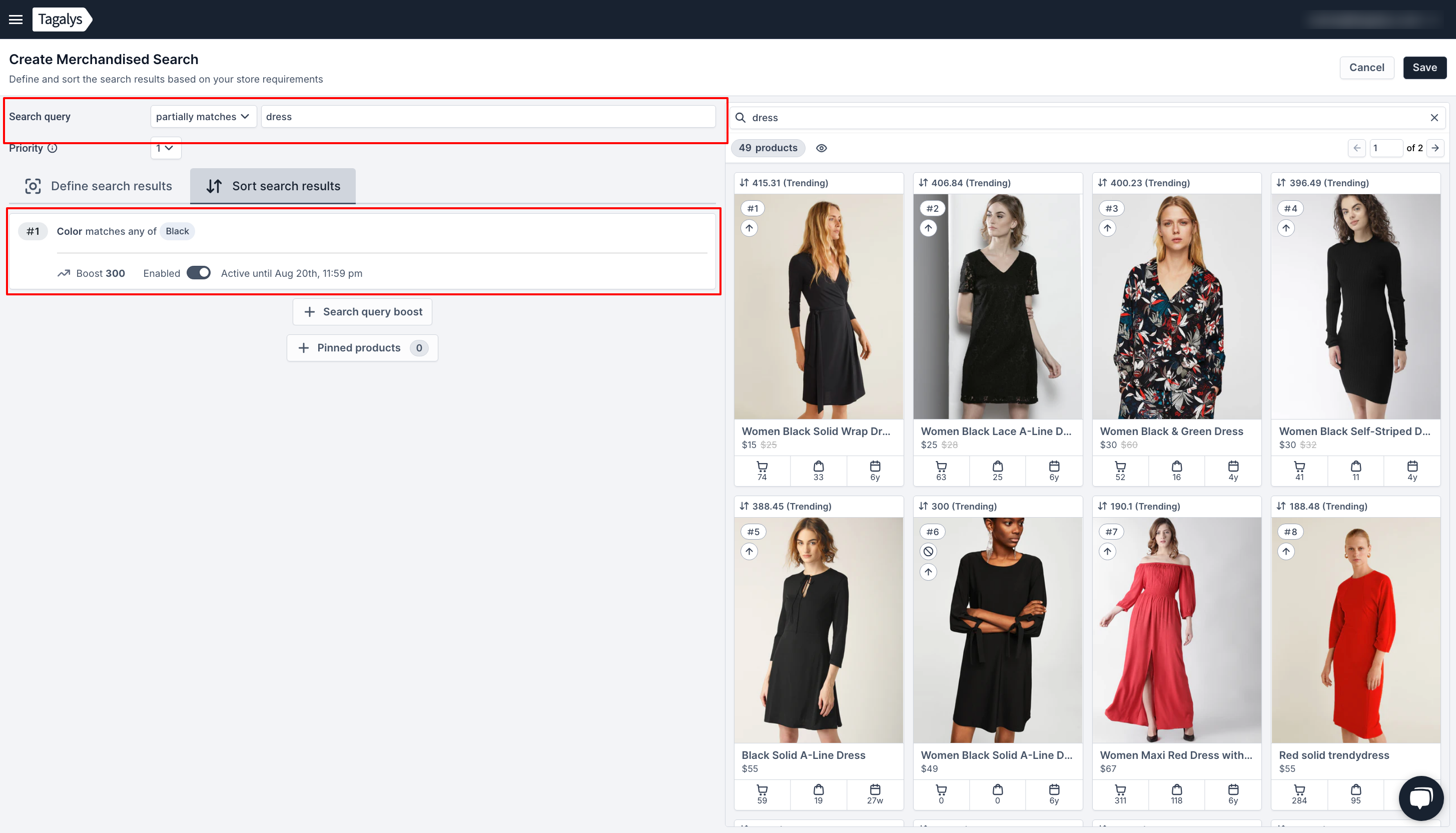The height and width of the screenshot is (833, 1456).
Task: Click the Save button
Action: [1424, 68]
